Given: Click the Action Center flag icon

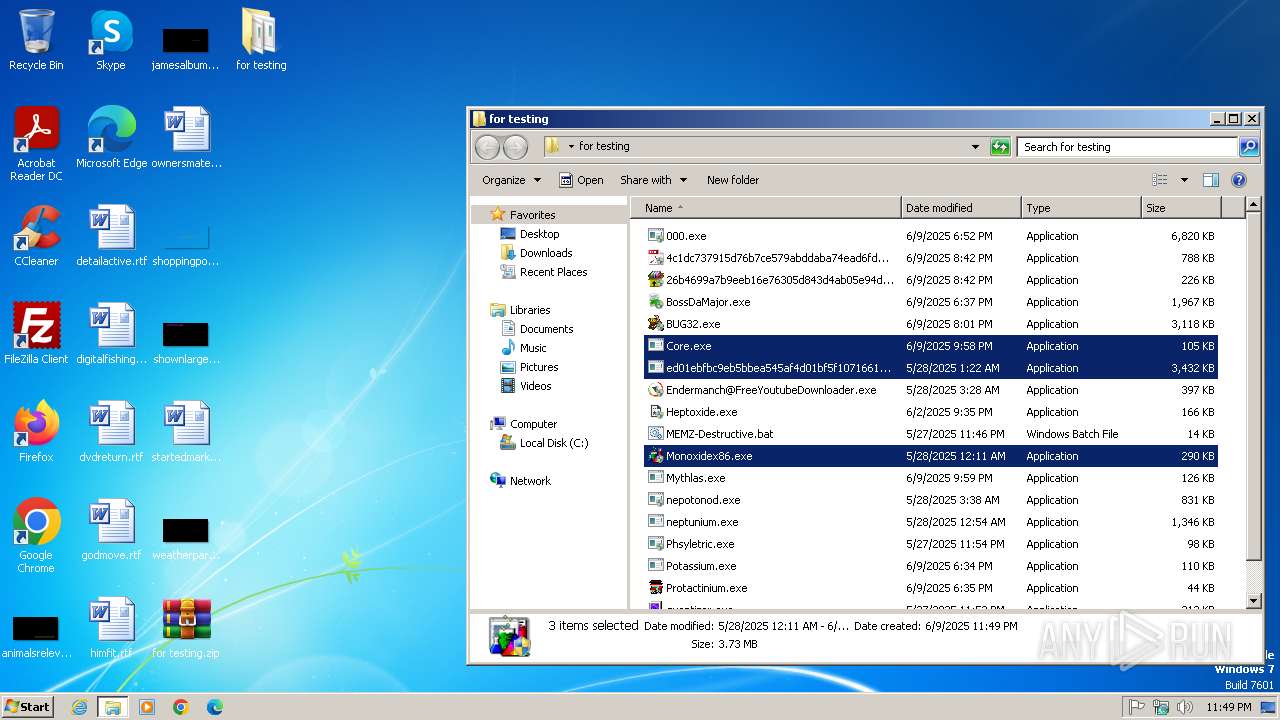Looking at the screenshot, I should coord(1136,707).
